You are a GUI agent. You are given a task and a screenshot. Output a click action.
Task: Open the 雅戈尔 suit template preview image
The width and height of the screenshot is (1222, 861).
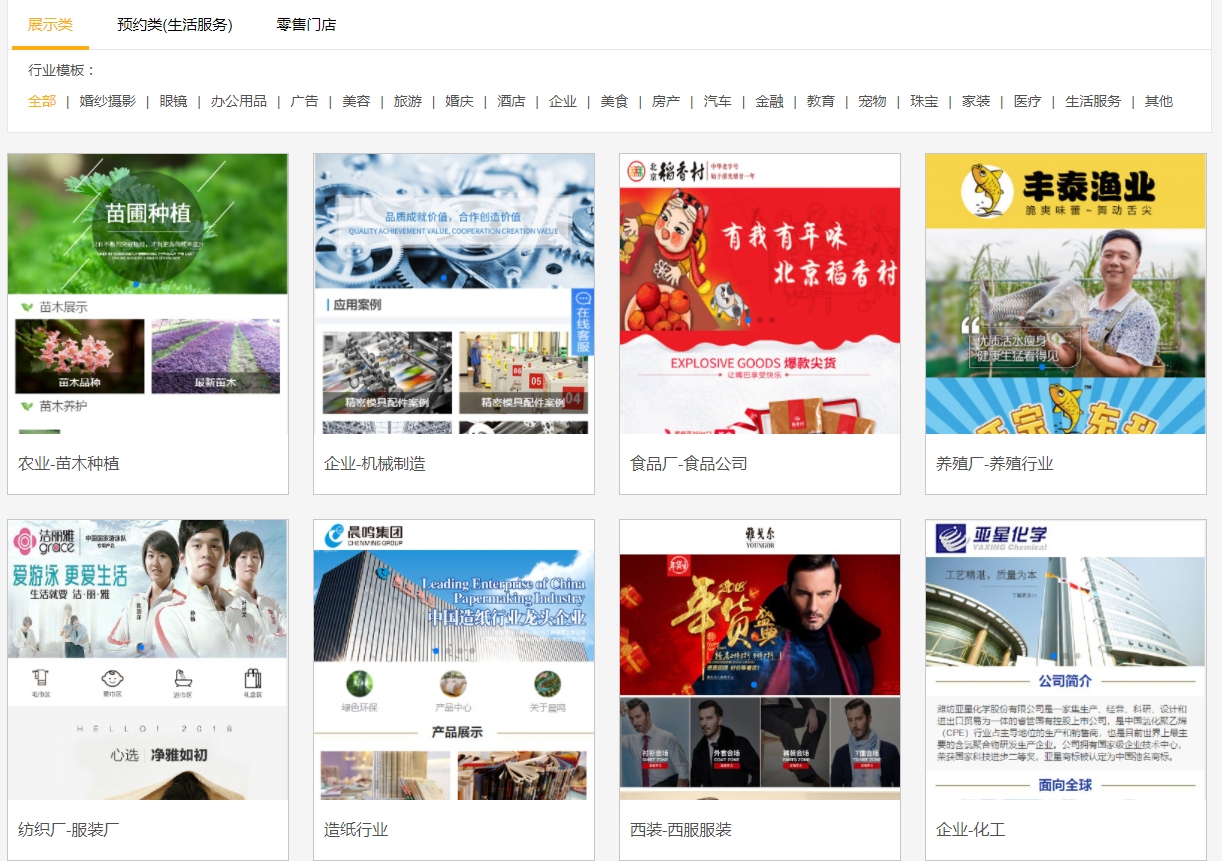coord(760,660)
